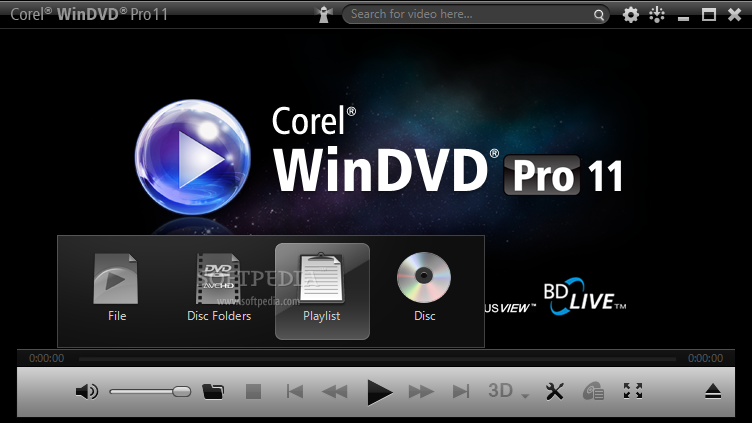The image size is (752, 423).
Task: Jump to previous chapter
Action: (x=294, y=392)
